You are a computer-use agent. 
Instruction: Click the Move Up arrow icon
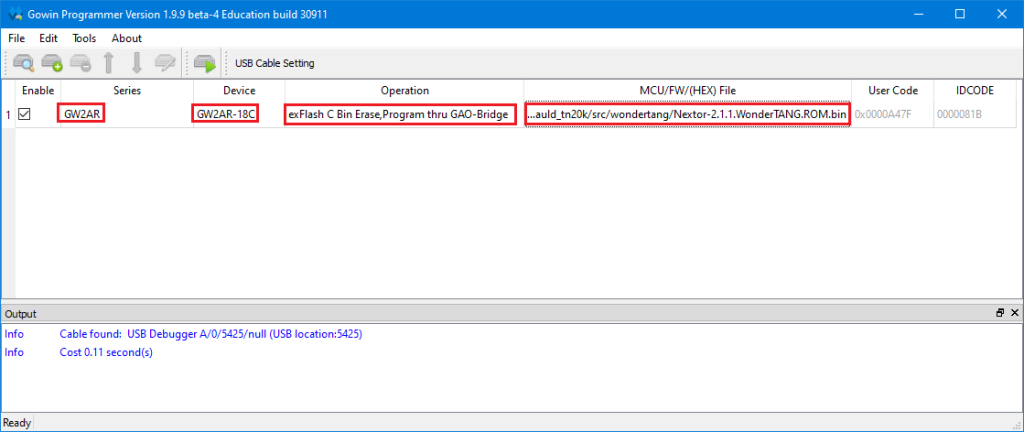[108, 63]
